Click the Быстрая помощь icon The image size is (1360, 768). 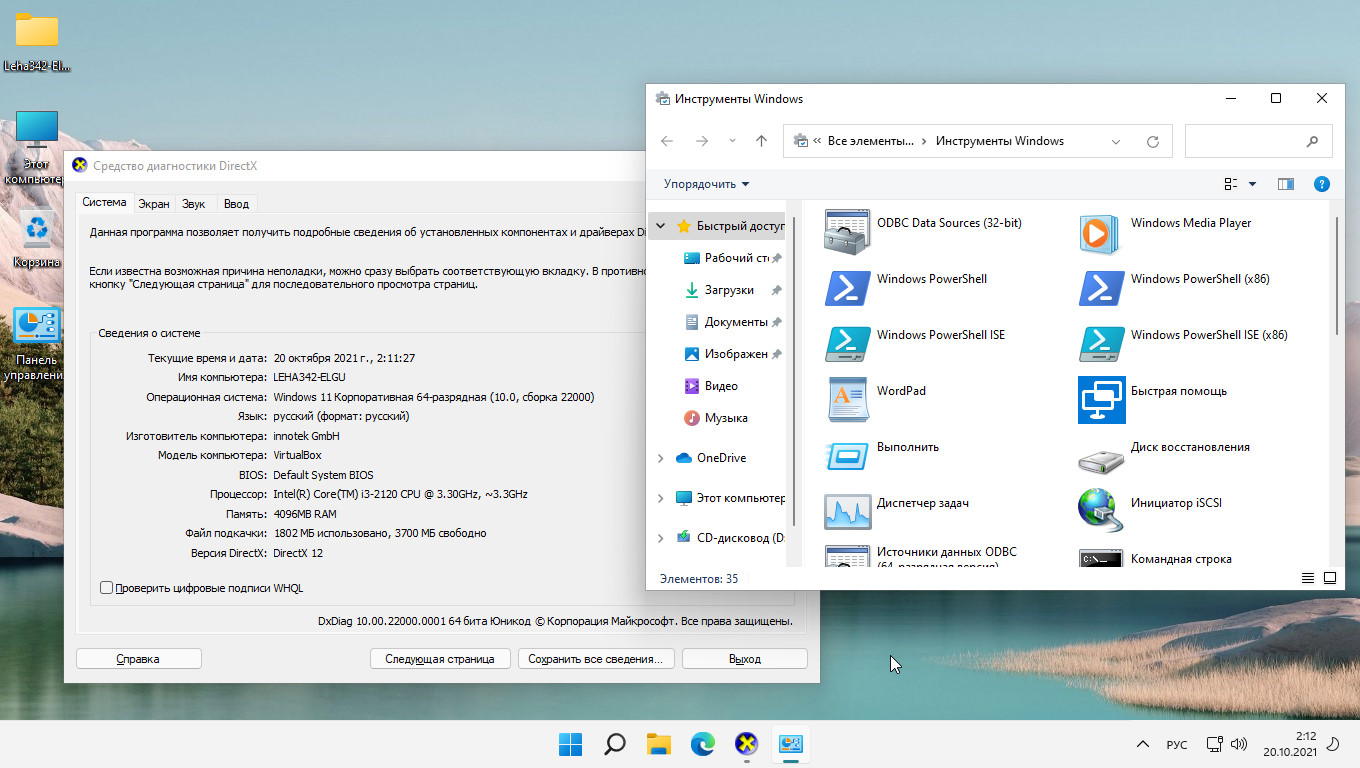click(1101, 399)
